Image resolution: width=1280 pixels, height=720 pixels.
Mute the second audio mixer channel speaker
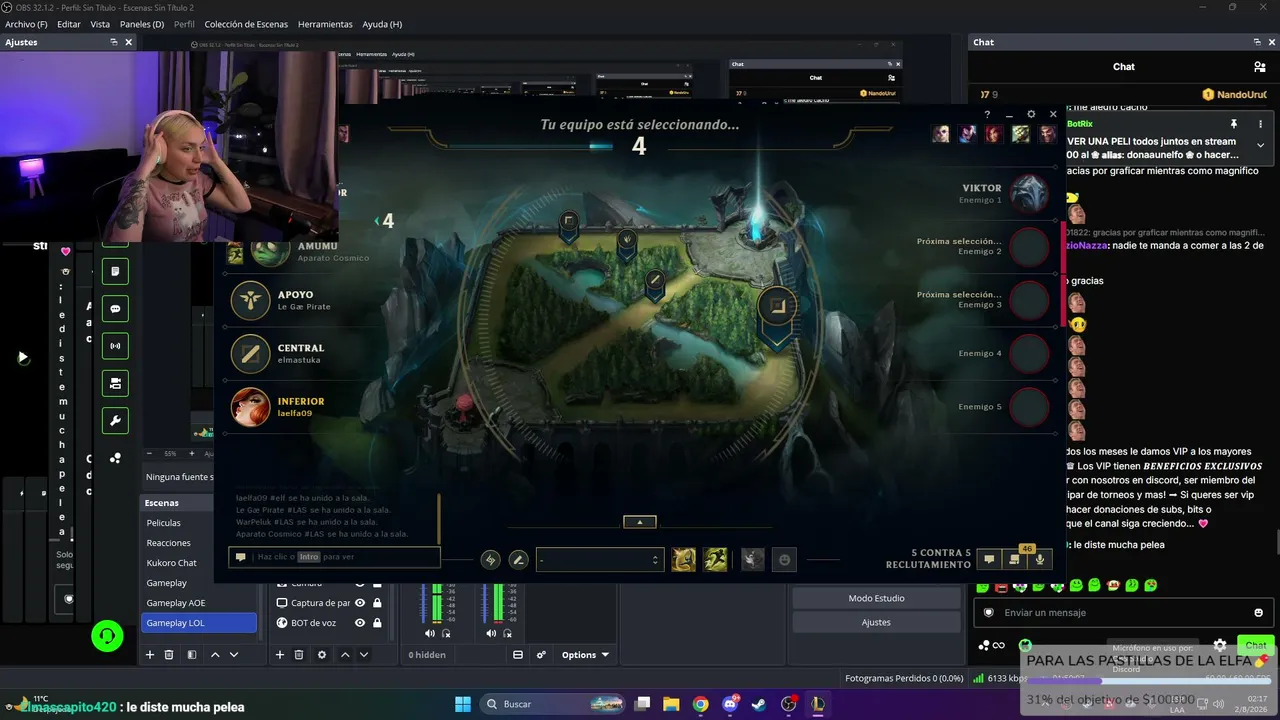(x=491, y=633)
